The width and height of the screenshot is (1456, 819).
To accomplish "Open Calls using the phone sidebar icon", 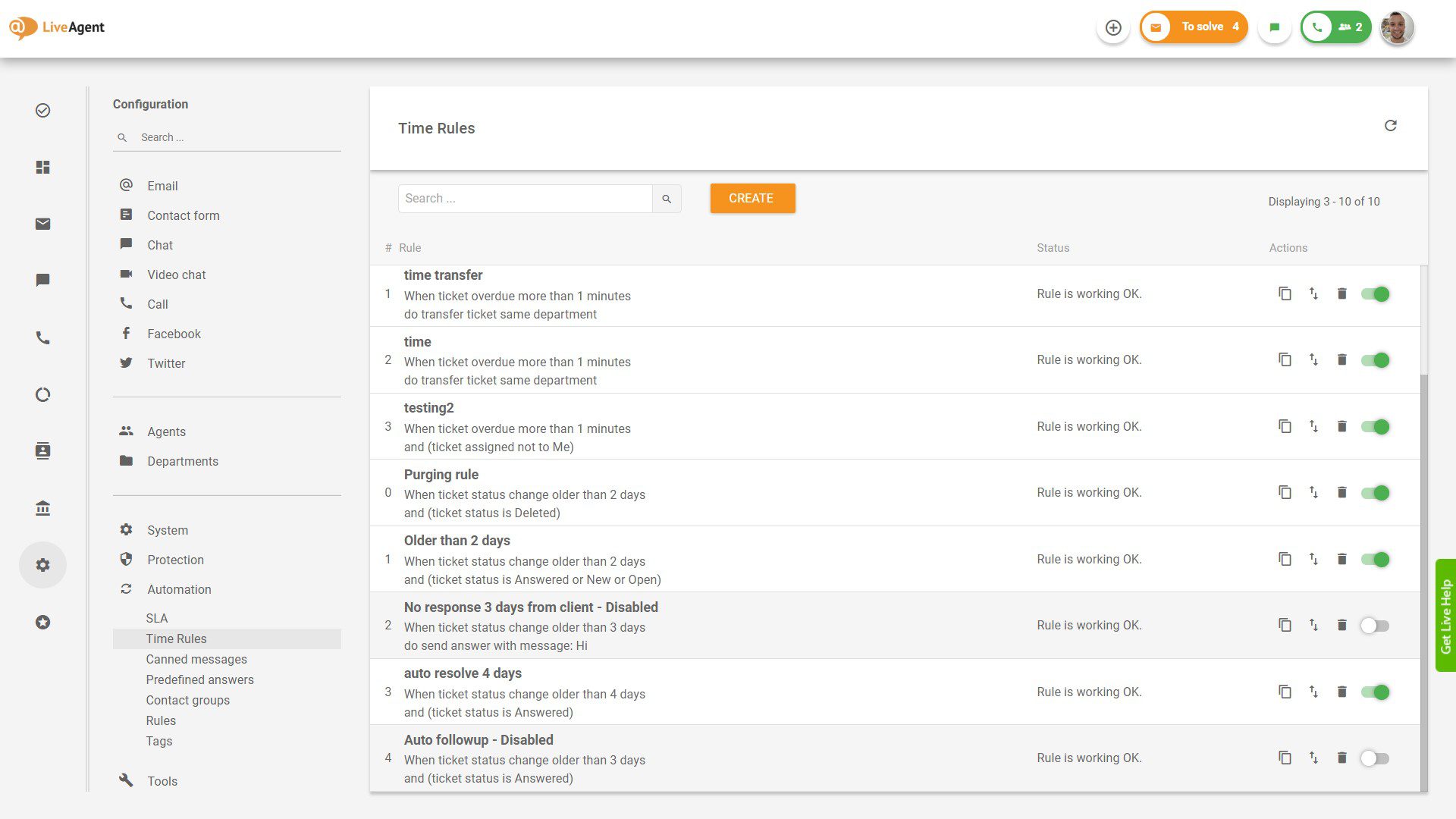I will tap(42, 338).
